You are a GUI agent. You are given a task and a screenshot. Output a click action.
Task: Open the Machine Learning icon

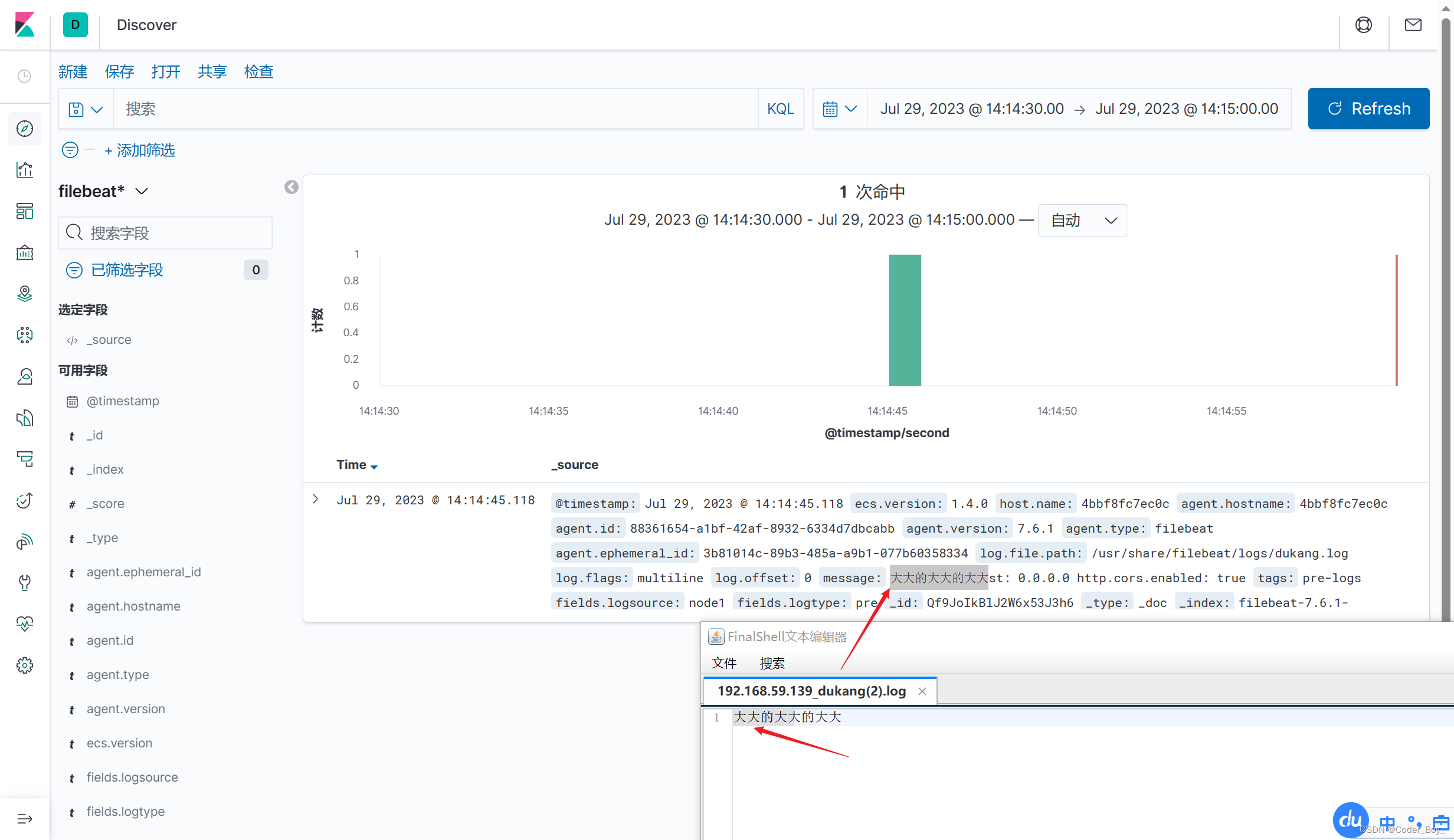25,335
